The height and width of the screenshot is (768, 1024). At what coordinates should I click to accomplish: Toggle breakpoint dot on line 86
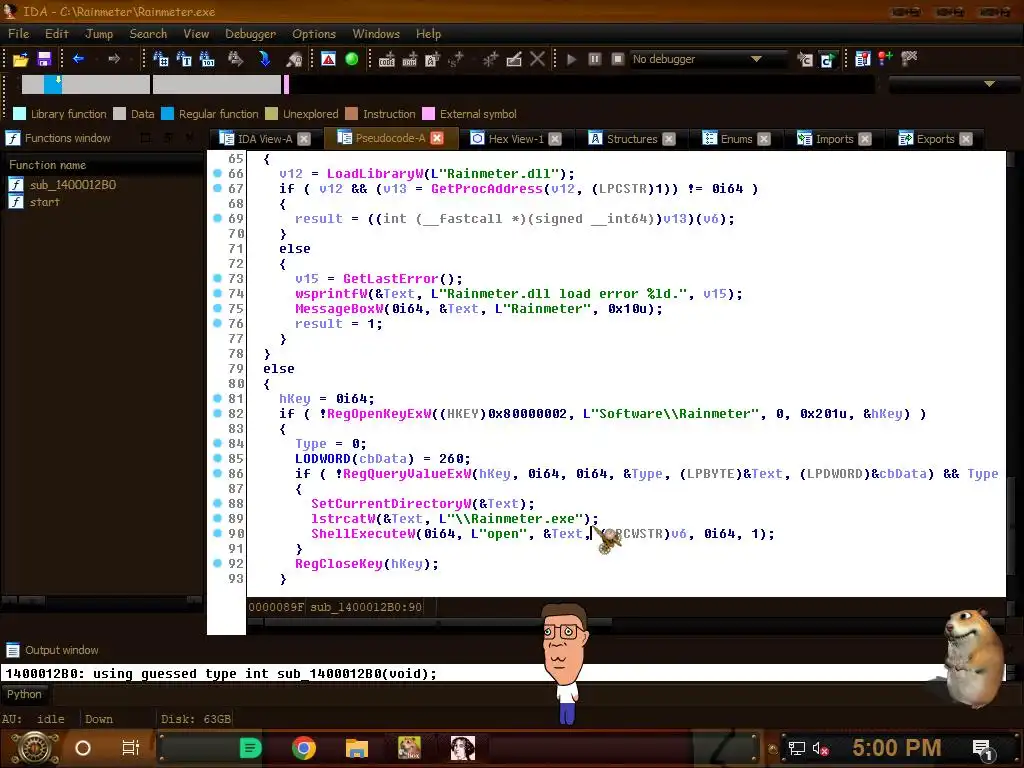tap(217, 473)
